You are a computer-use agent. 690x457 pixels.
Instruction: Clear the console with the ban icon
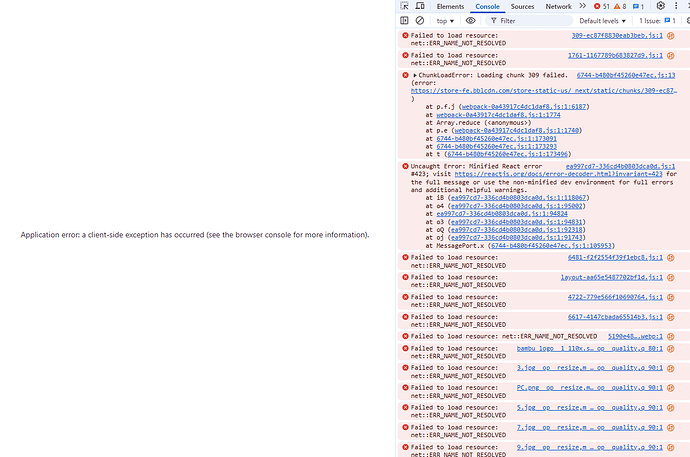point(420,20)
